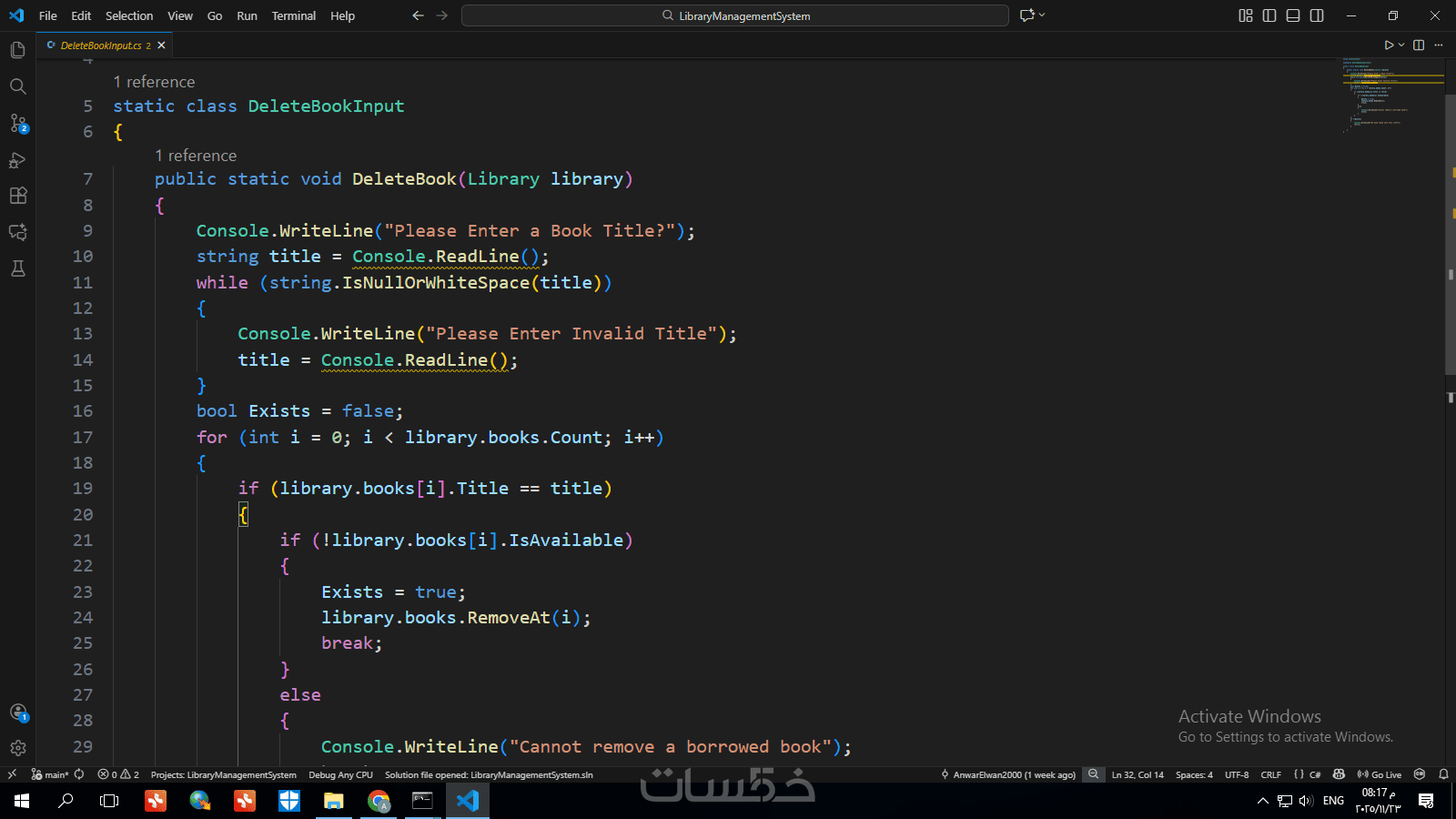1456x819 pixels.
Task: Open the Go menu
Action: click(x=215, y=15)
